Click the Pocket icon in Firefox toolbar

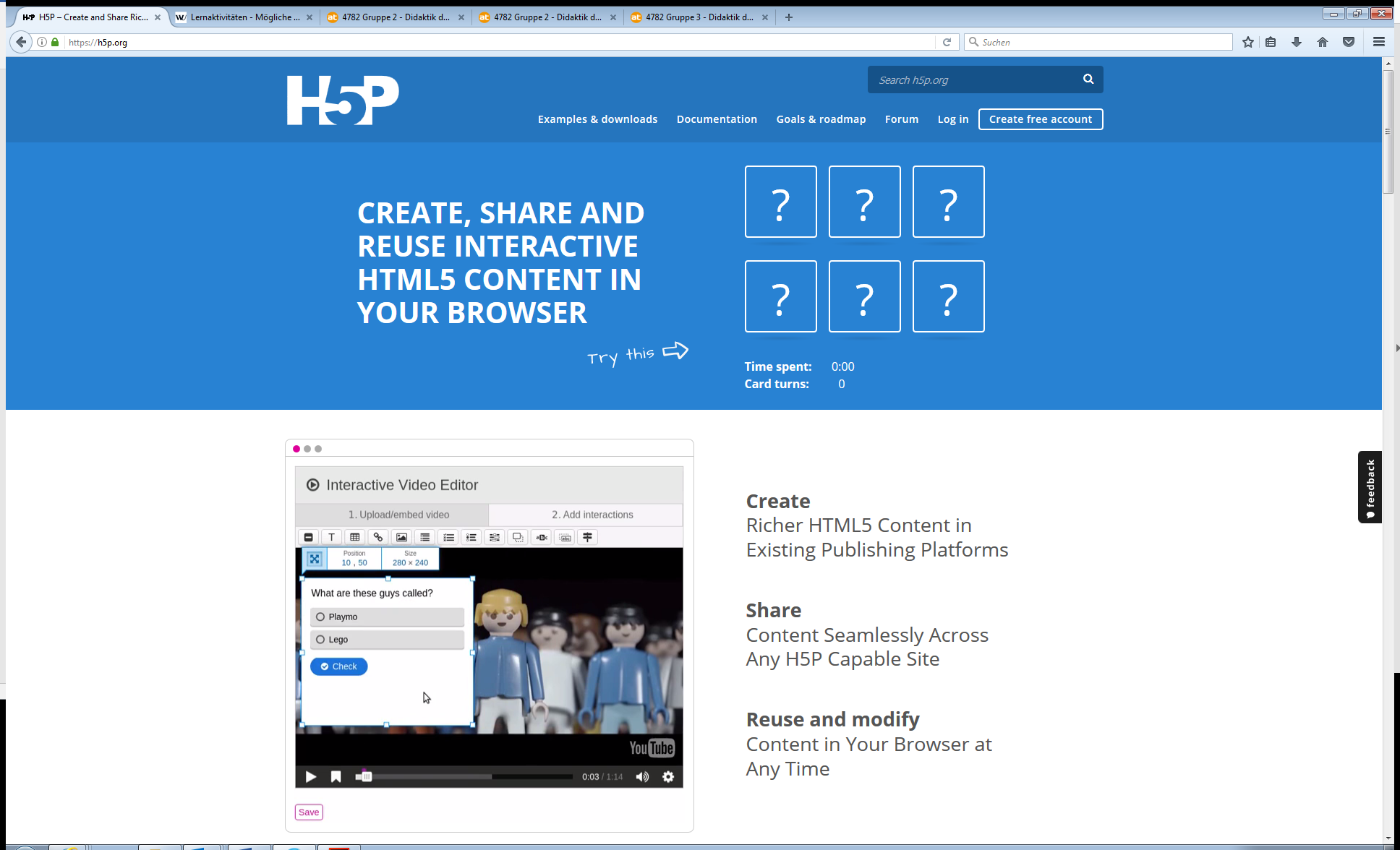click(1349, 42)
